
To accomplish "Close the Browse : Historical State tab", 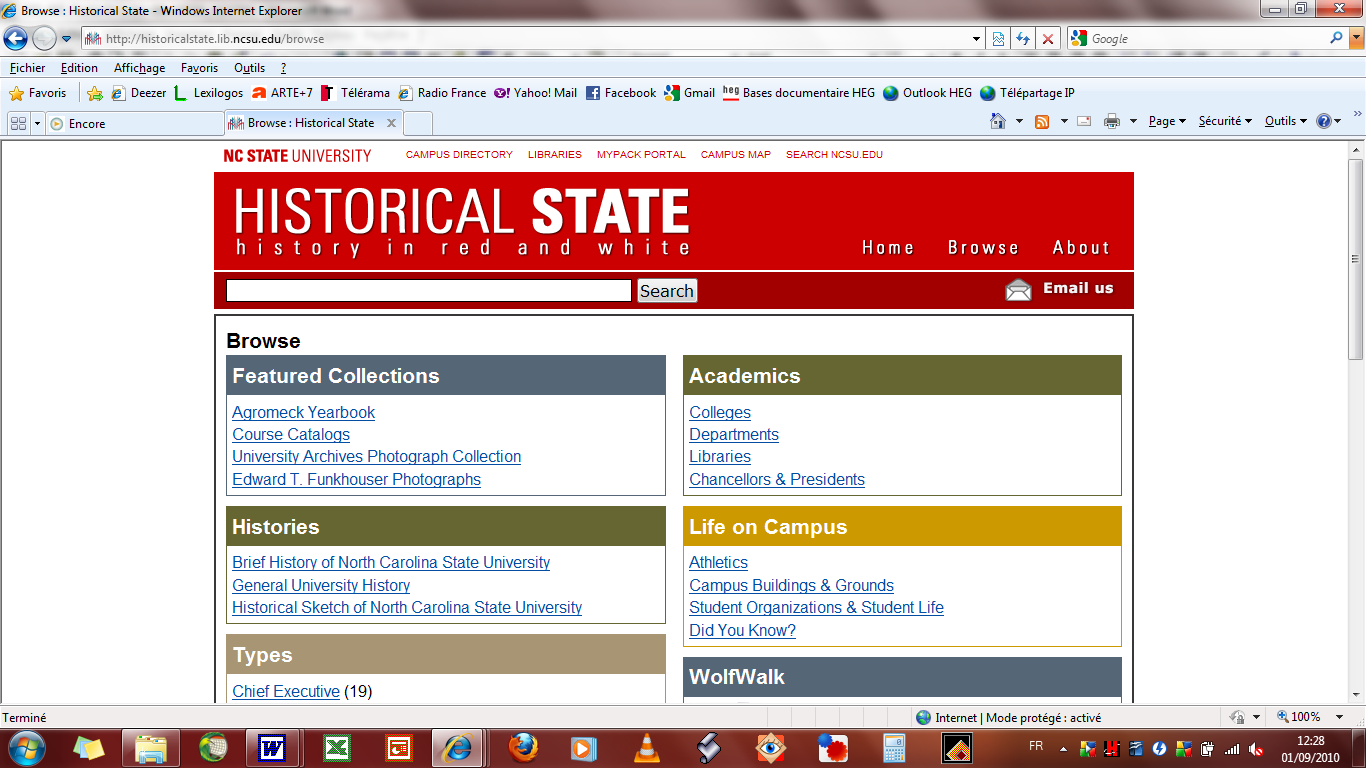I will 391,123.
